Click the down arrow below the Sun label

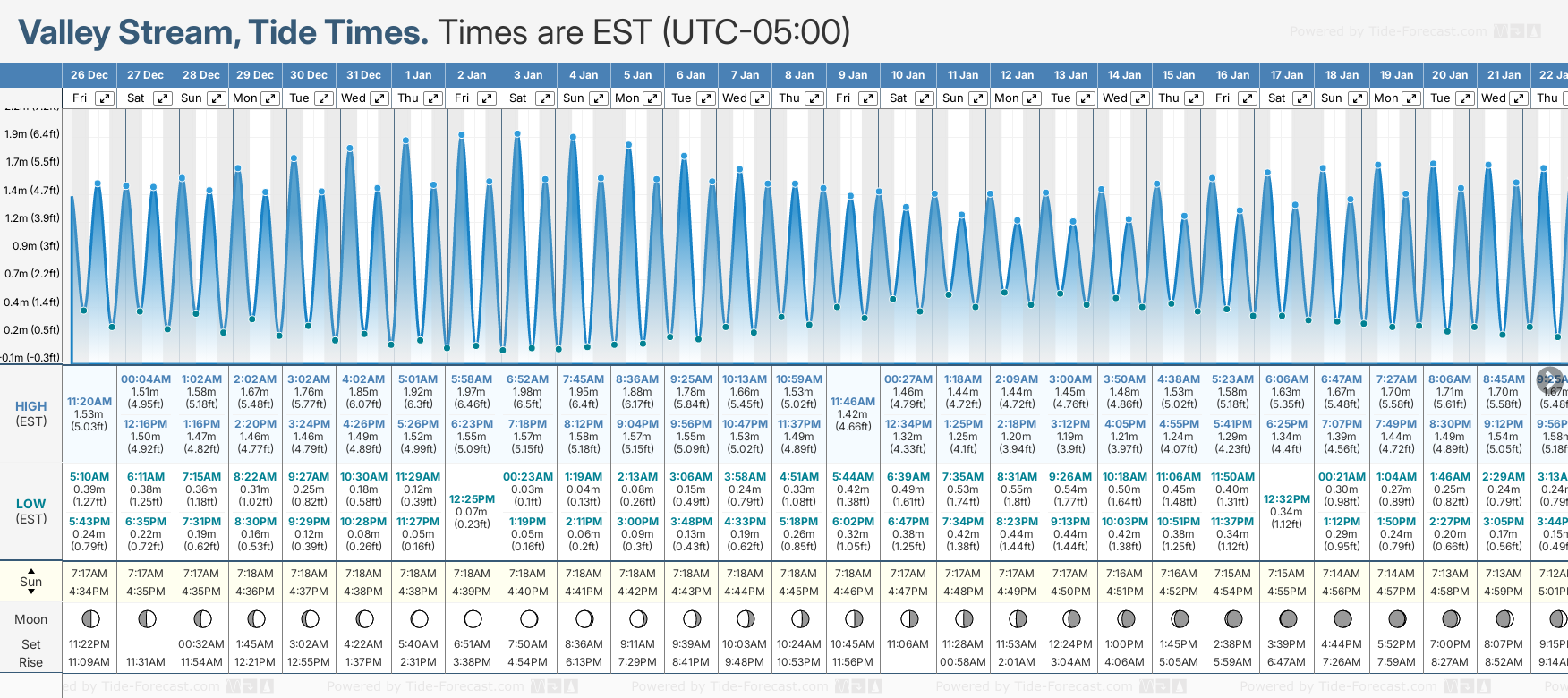pos(31,593)
